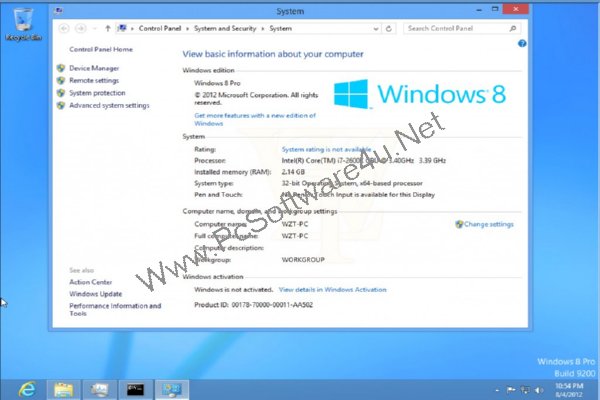Viewport: 600px width, 400px height.
Task: Show hidden tray icons arrow
Action: point(497,390)
